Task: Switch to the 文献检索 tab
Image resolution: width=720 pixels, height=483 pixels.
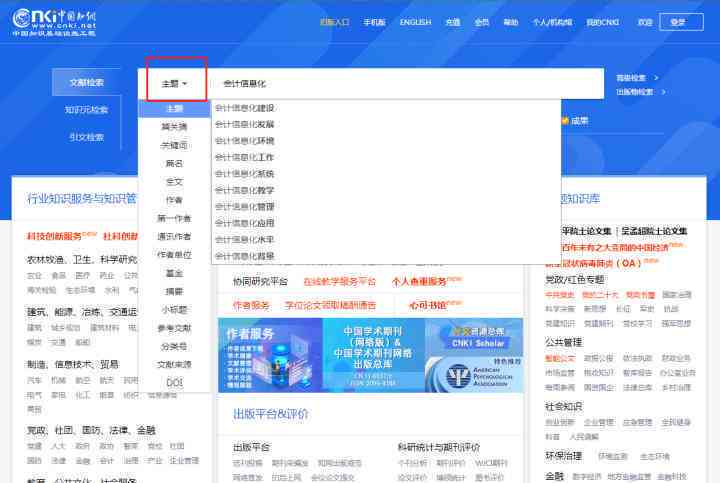Action: [86, 83]
